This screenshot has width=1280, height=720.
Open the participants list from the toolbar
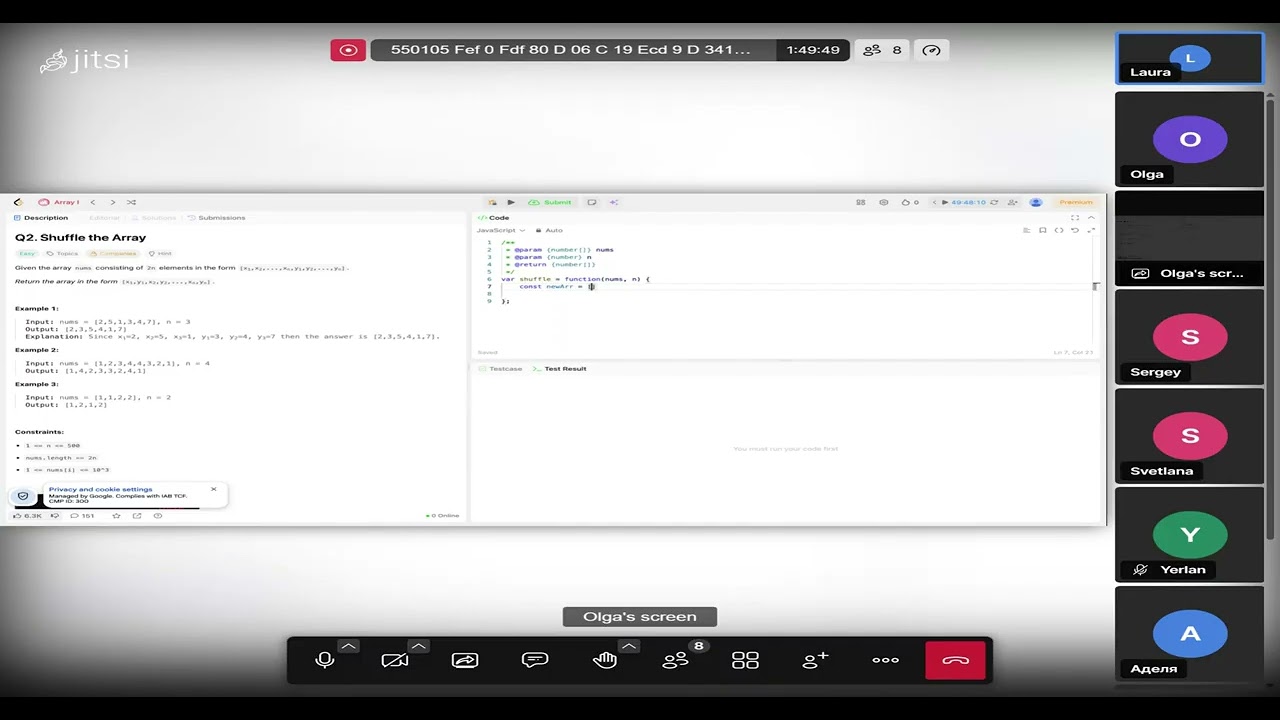point(676,660)
